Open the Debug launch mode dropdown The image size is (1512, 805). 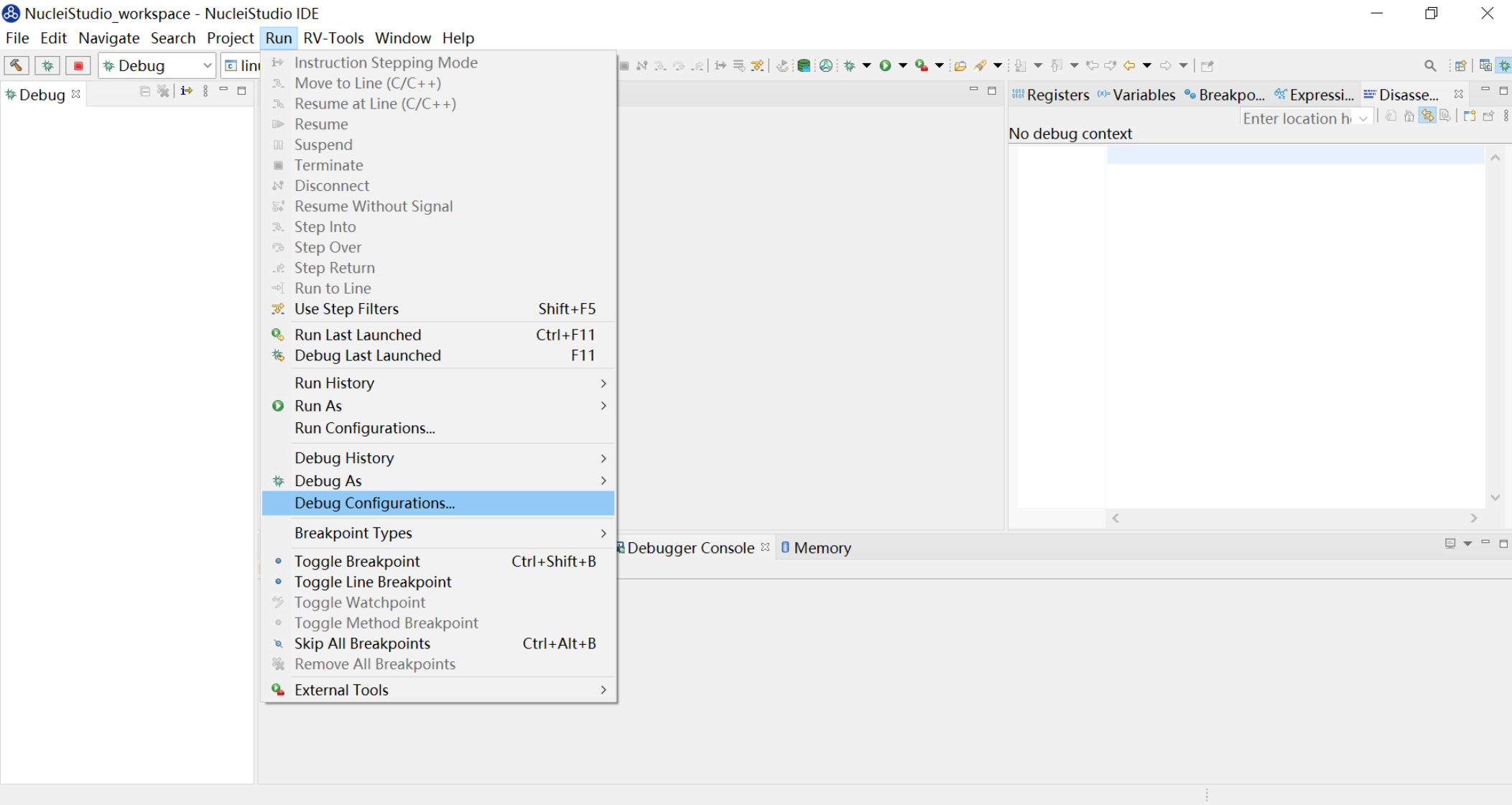pos(207,65)
